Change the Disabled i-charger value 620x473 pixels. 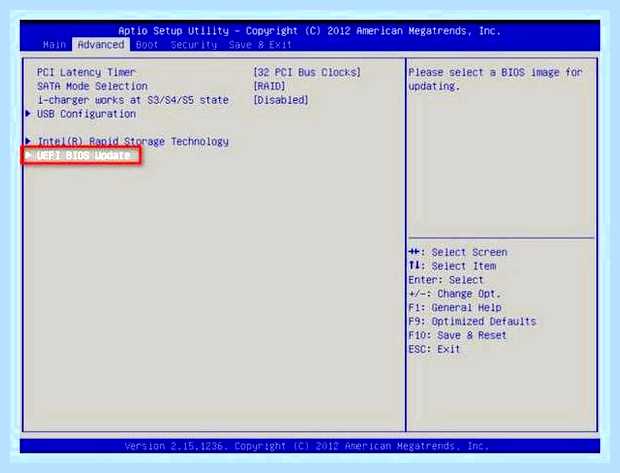281,100
